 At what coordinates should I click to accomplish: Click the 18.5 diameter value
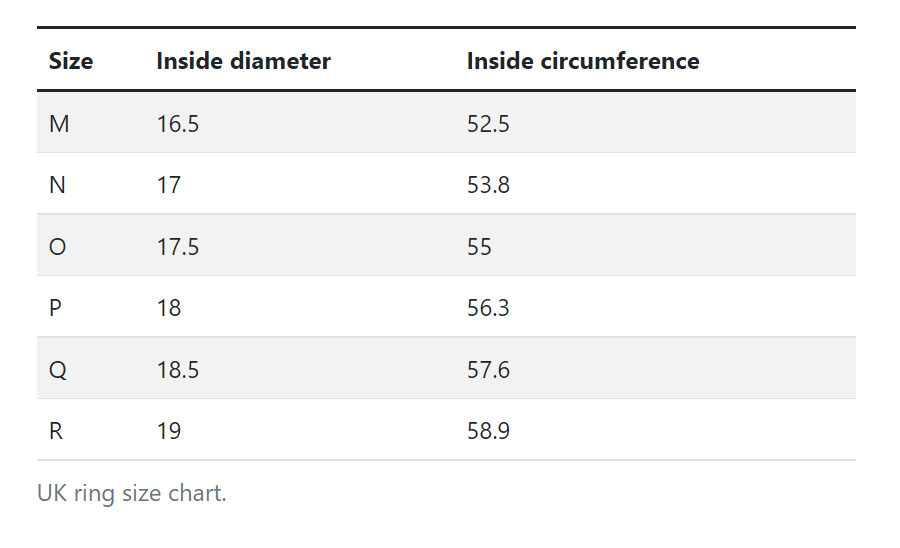[178, 370]
